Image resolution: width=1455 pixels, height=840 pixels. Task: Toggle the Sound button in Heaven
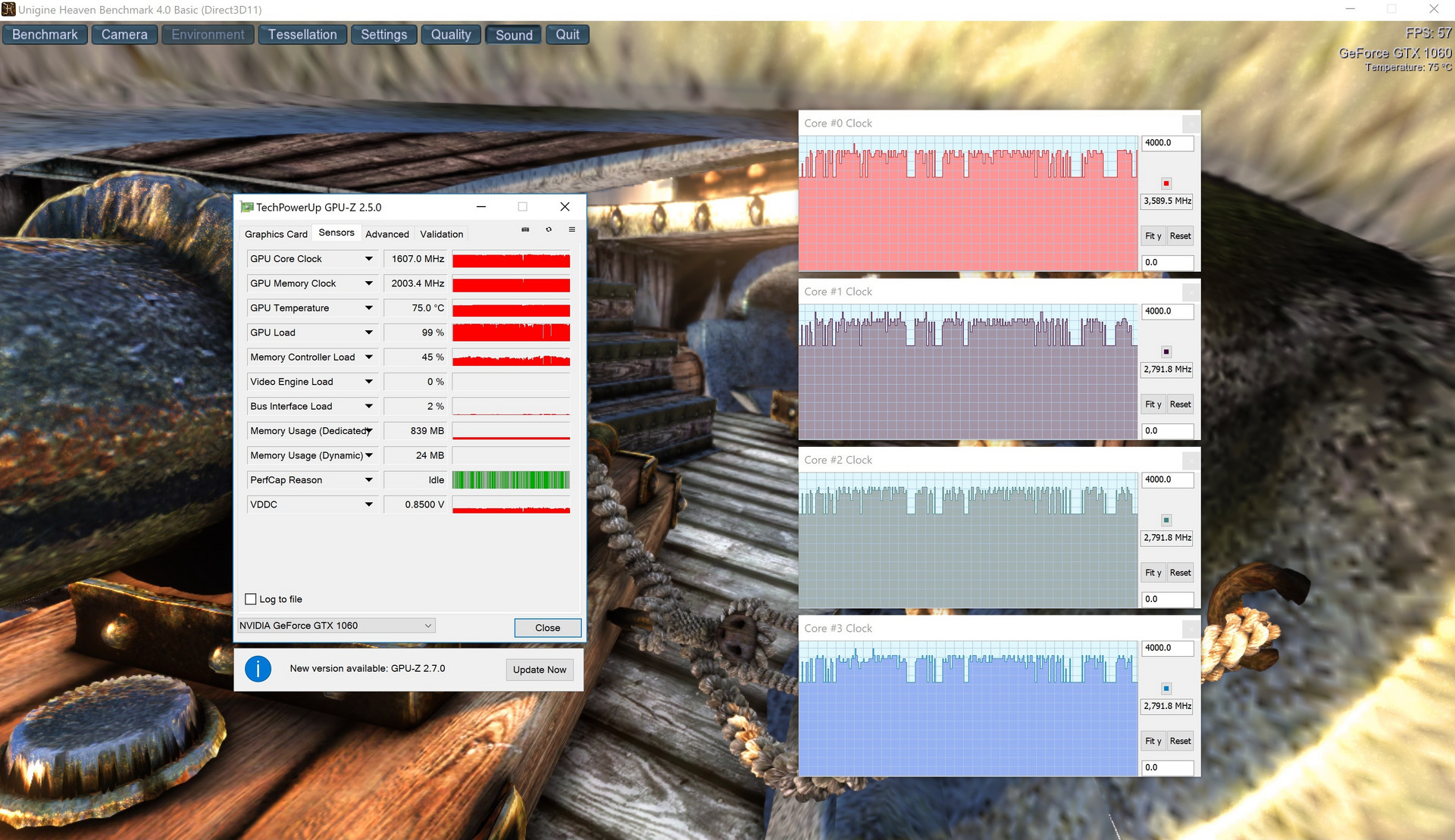pos(514,35)
